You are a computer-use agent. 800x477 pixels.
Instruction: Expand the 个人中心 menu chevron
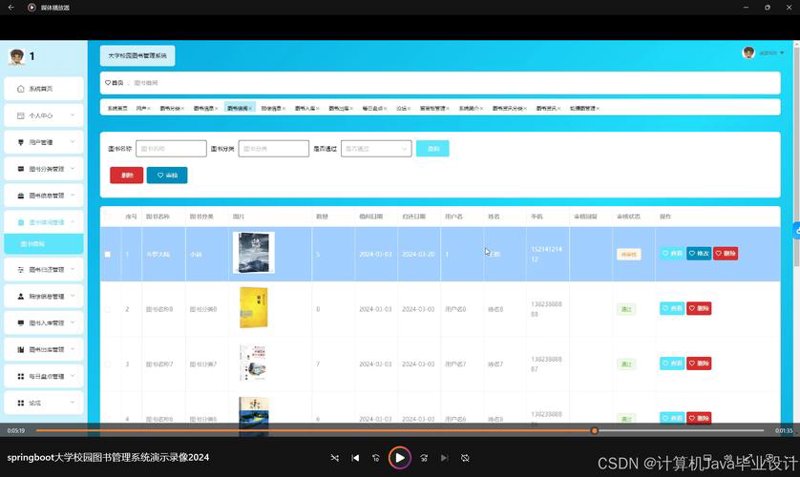(x=72, y=116)
